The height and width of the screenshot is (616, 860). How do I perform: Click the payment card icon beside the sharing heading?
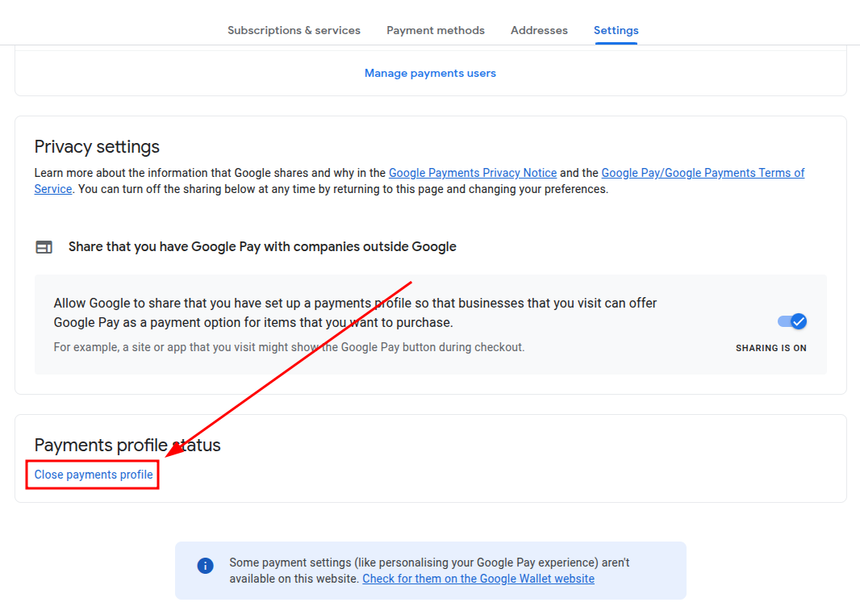44,247
